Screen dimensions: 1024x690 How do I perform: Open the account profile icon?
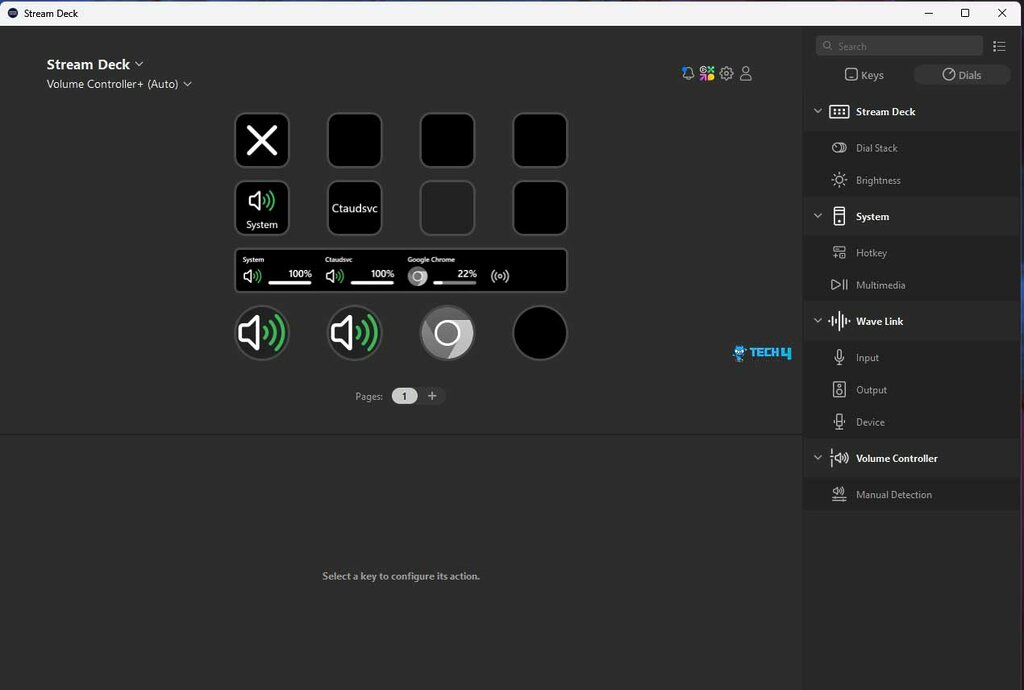point(746,73)
